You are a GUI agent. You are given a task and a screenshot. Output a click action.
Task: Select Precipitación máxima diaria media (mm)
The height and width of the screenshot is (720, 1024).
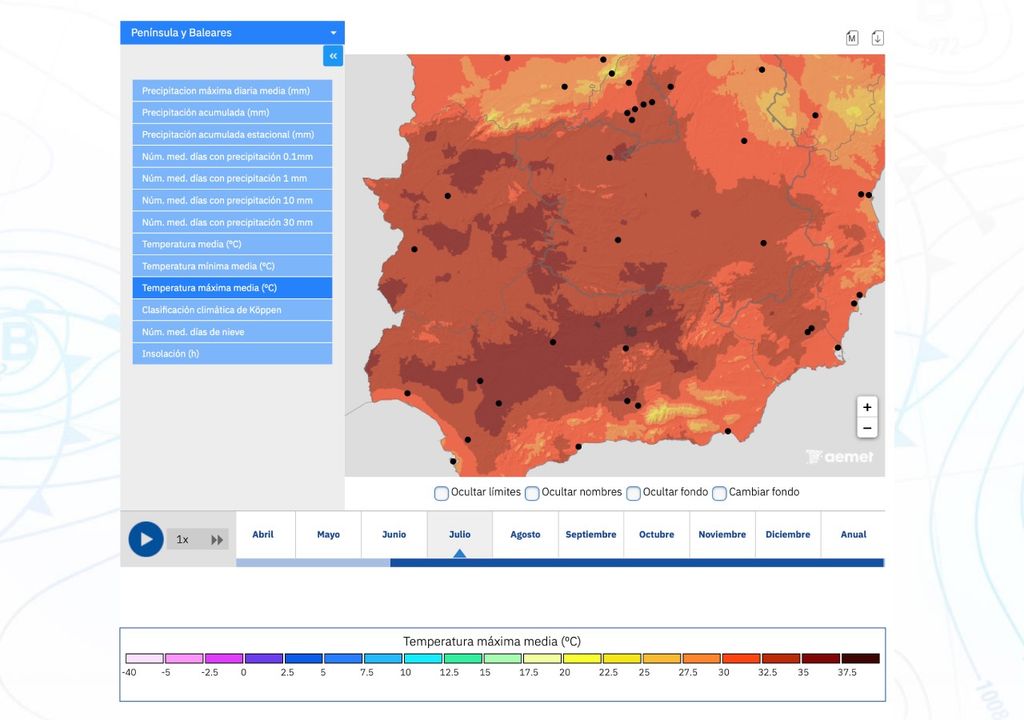coord(232,91)
